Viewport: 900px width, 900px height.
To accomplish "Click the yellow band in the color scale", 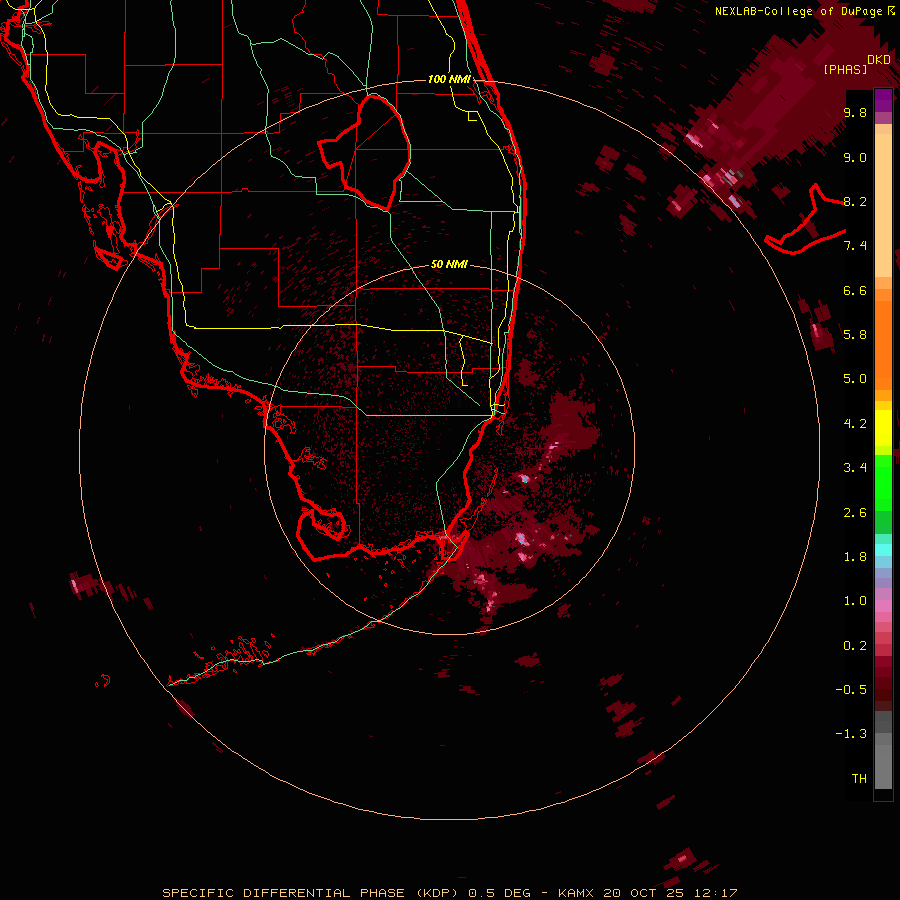I will 883,428.
